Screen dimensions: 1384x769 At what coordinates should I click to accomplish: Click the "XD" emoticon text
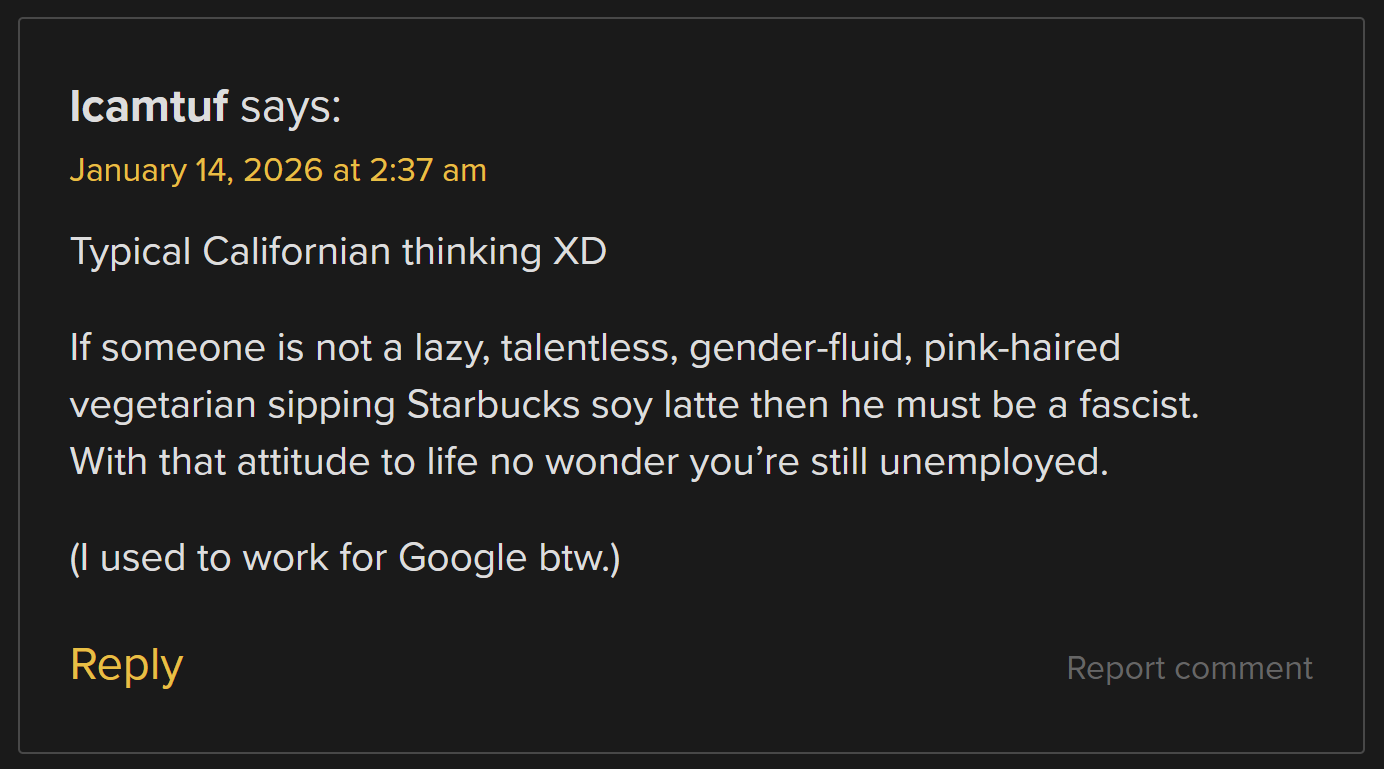coord(580,251)
